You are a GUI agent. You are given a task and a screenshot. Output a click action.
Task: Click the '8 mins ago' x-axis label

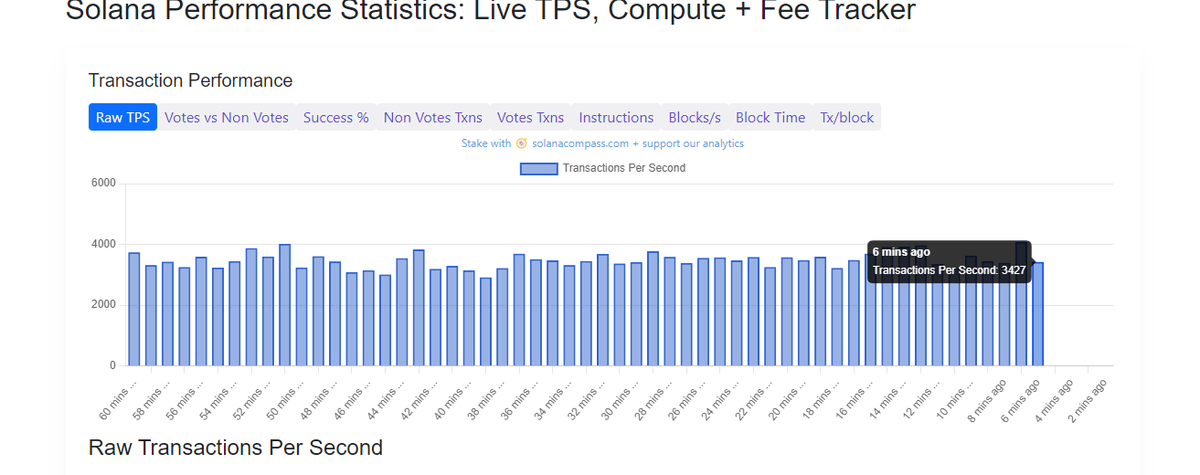988,401
